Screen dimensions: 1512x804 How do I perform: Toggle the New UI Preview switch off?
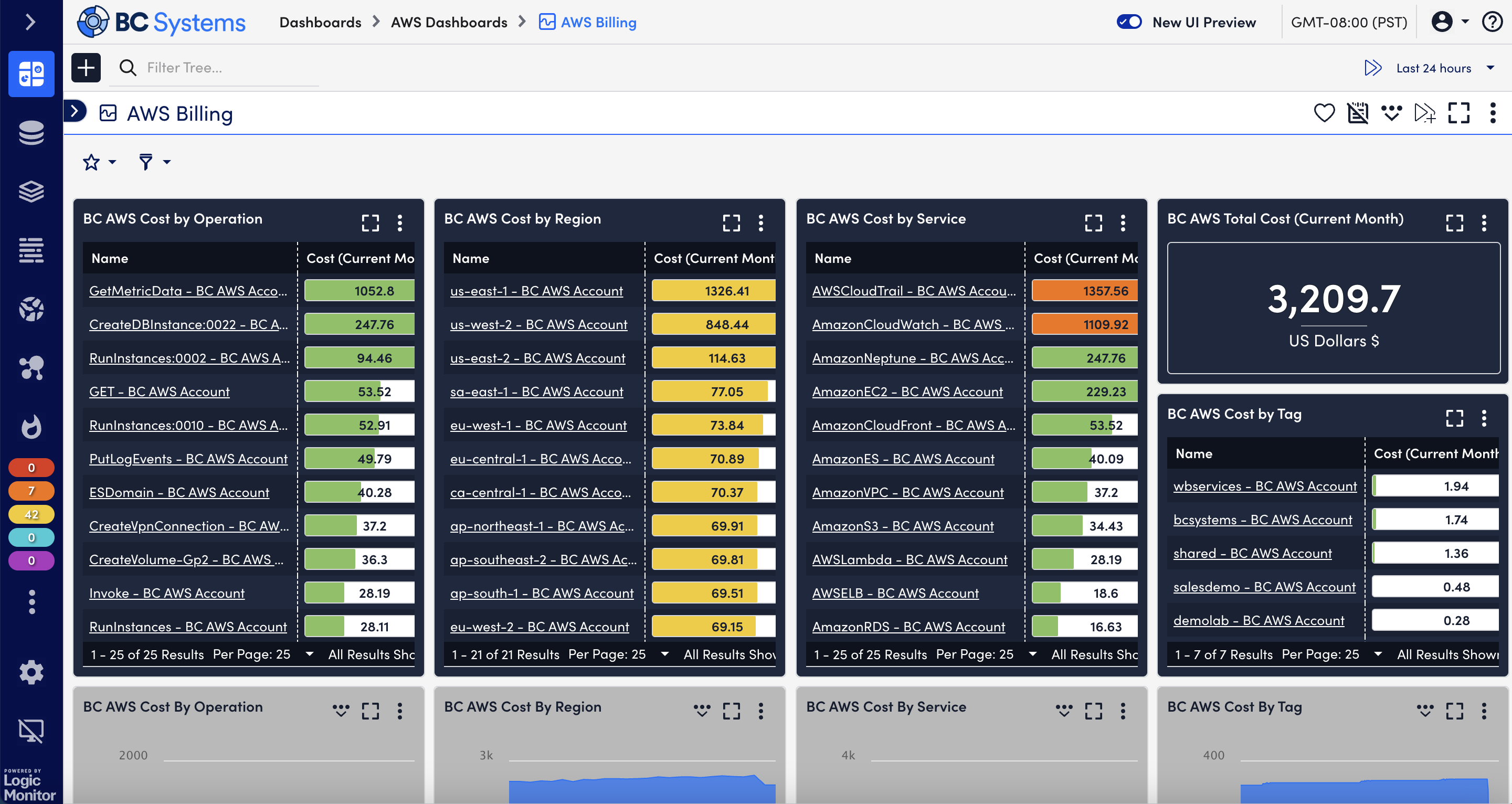pyautogui.click(x=1129, y=22)
